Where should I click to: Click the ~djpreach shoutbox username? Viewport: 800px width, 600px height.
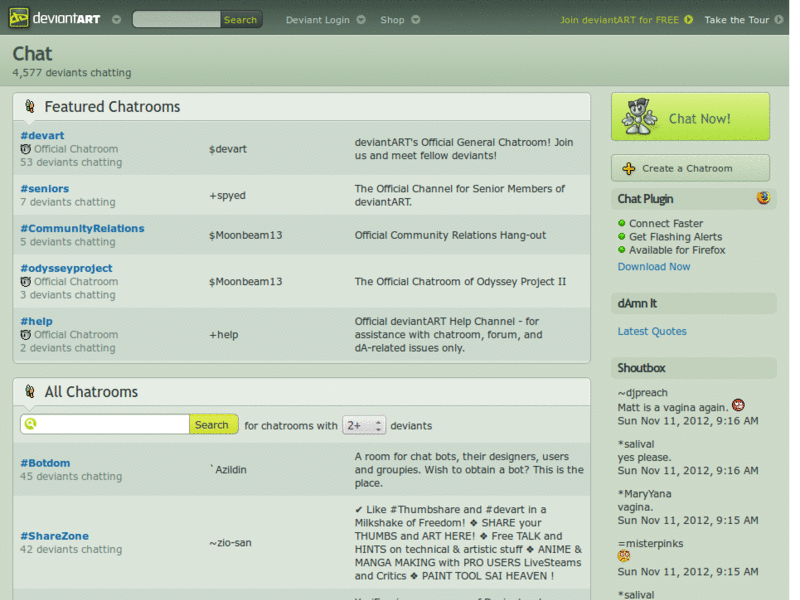point(642,393)
